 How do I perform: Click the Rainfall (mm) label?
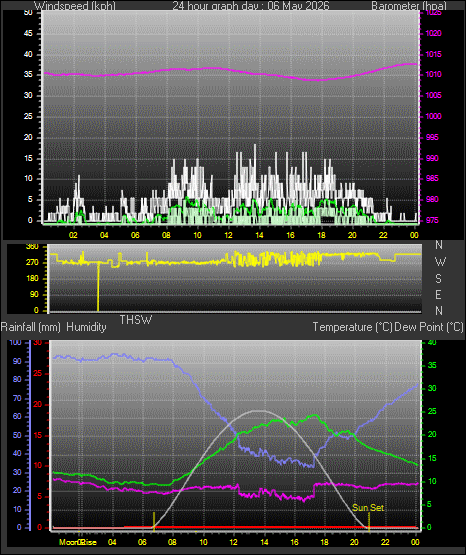(30, 327)
